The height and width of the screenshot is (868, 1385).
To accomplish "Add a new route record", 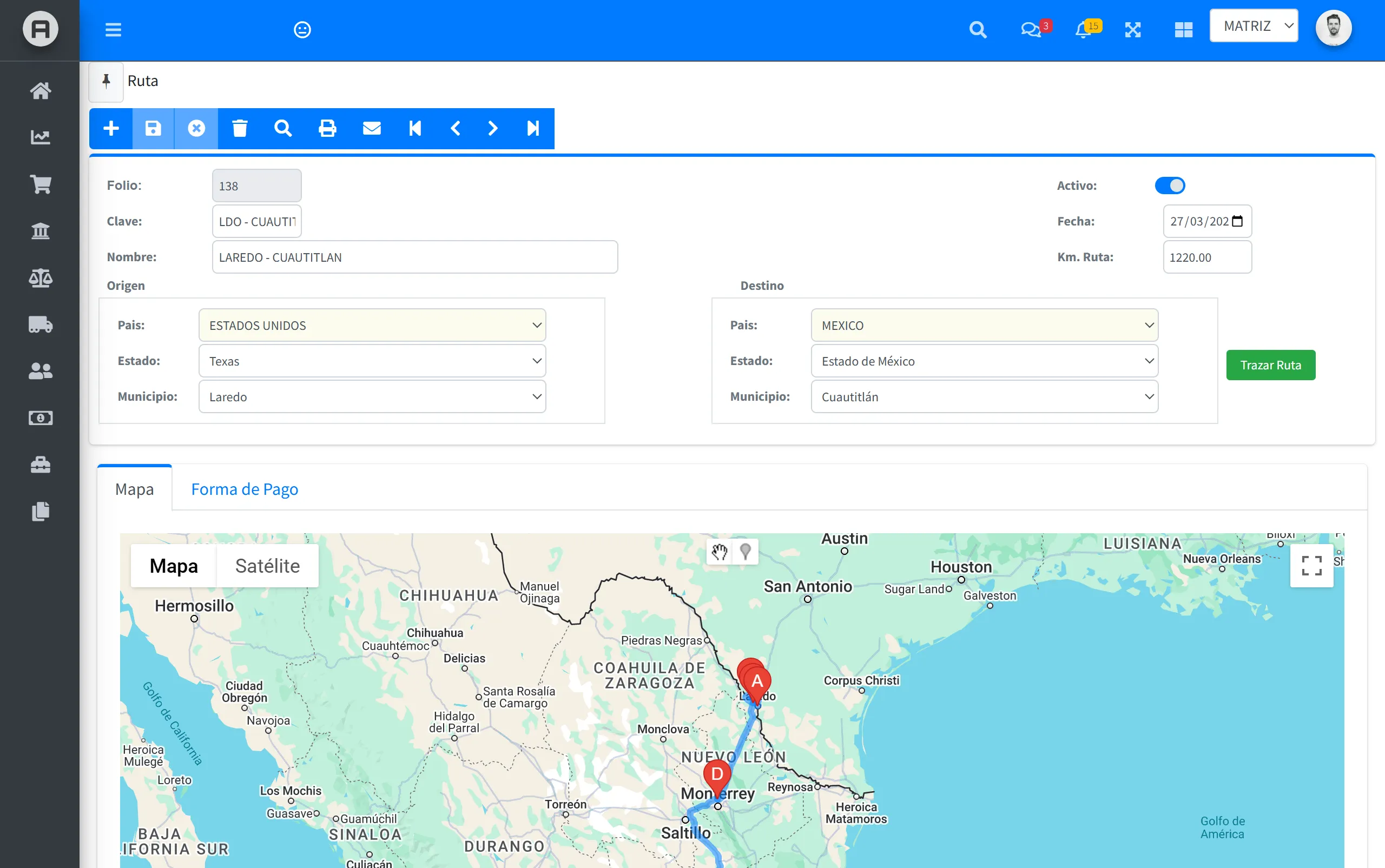I will (111, 128).
